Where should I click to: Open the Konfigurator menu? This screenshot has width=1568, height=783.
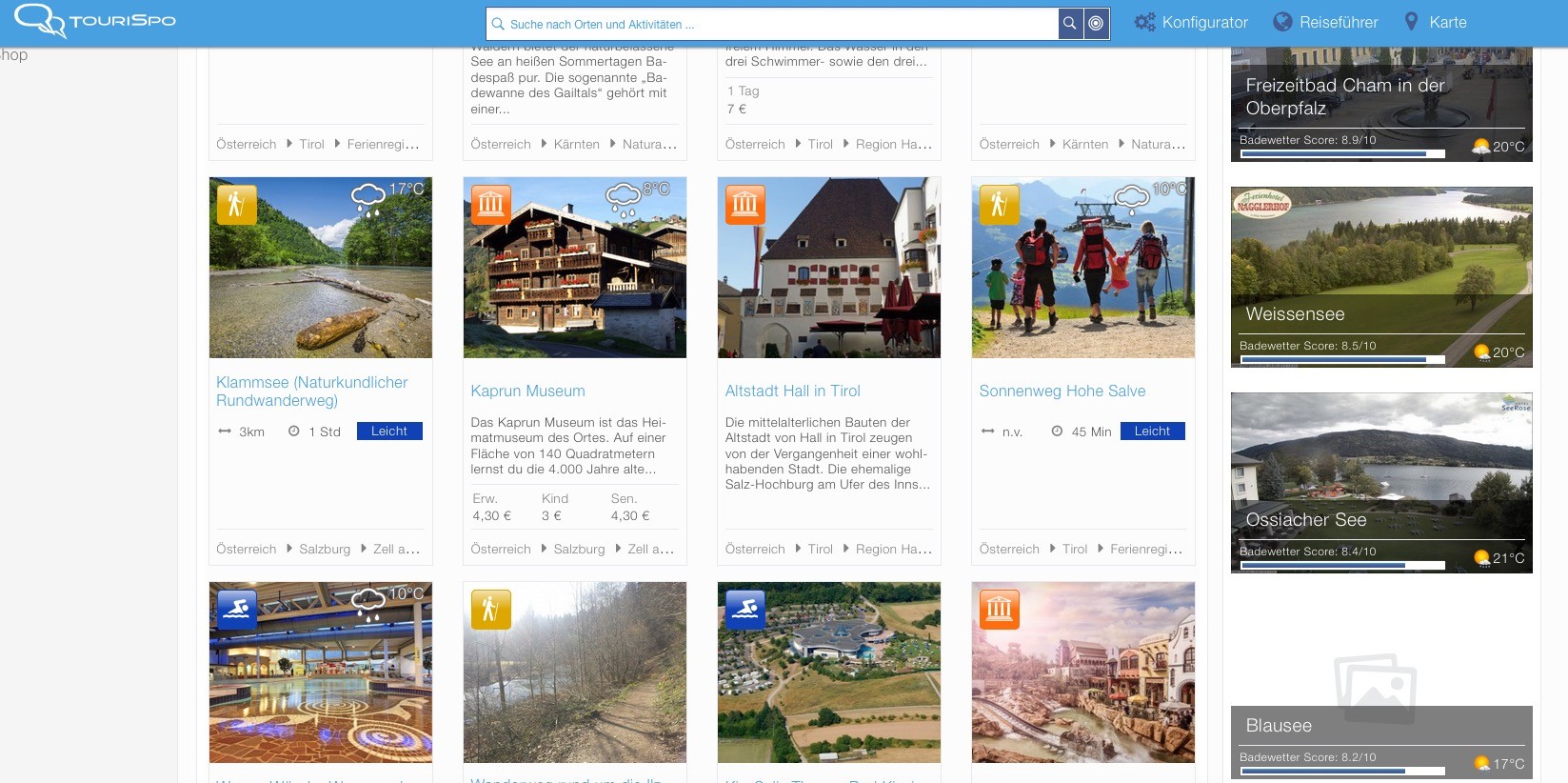click(x=1191, y=22)
